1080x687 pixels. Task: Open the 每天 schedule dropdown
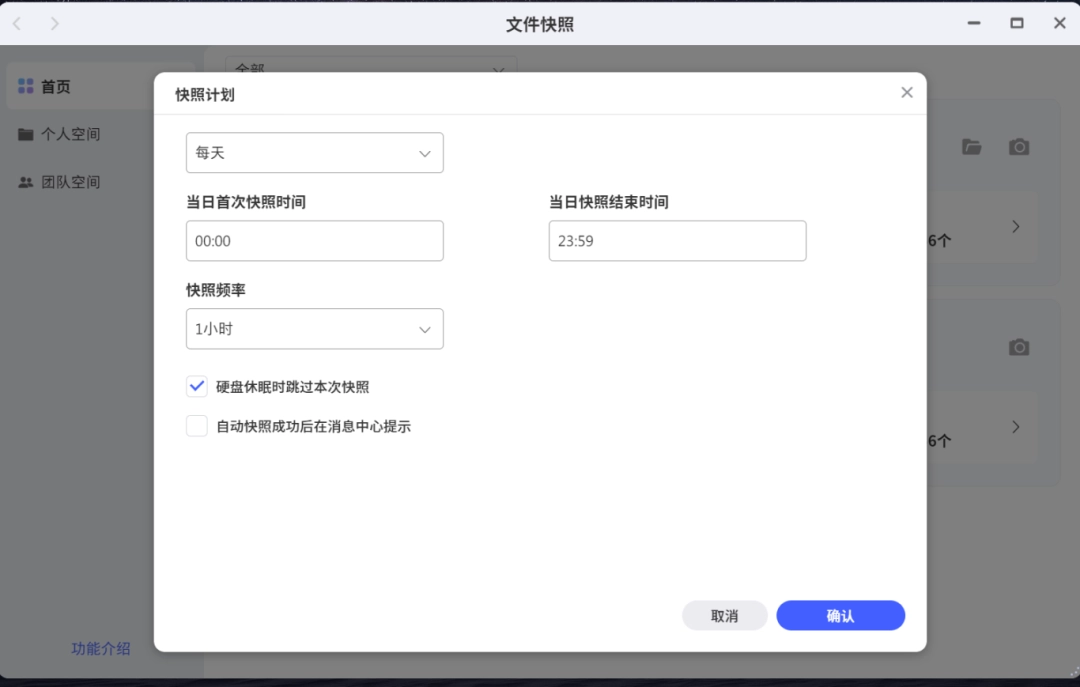pyautogui.click(x=314, y=153)
